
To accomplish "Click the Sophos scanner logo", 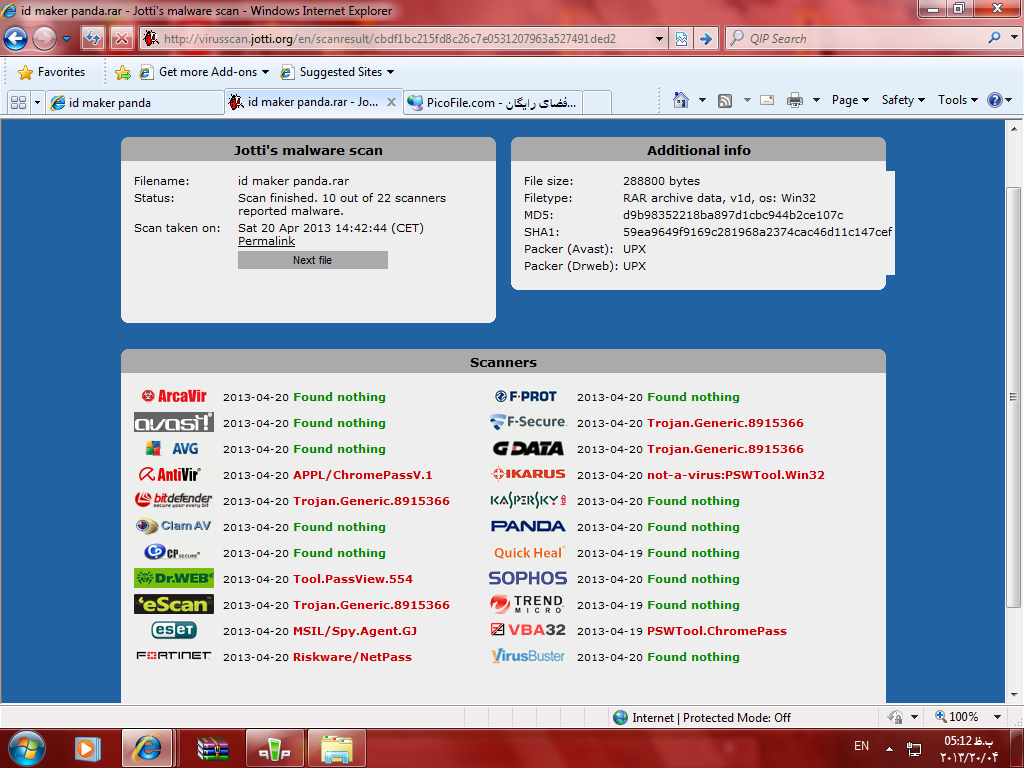I will [x=528, y=578].
